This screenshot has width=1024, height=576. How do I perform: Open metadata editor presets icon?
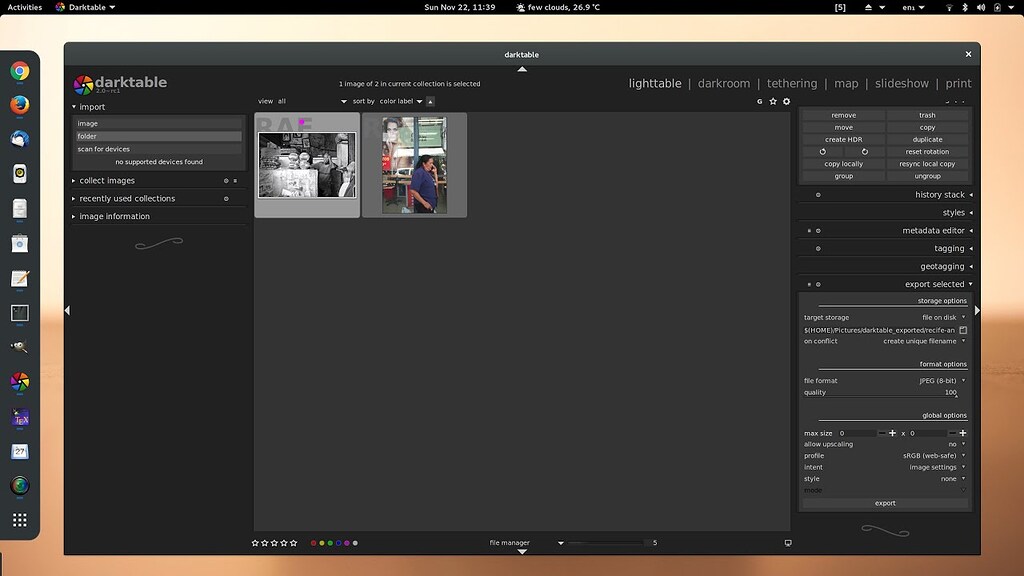pyautogui.click(x=809, y=231)
